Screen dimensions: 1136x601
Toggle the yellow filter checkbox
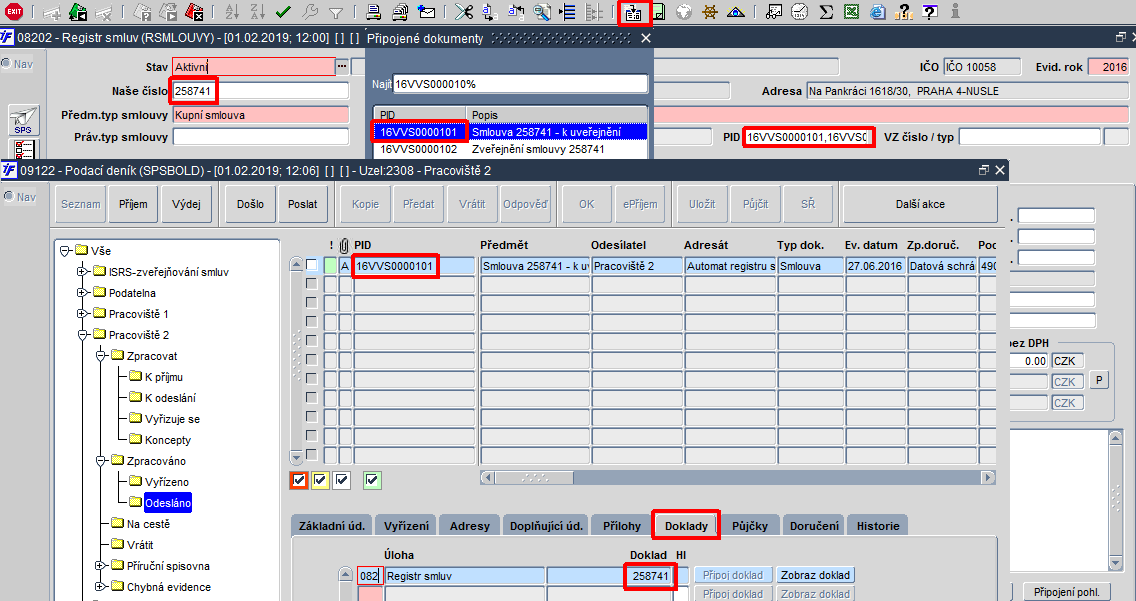(320, 479)
